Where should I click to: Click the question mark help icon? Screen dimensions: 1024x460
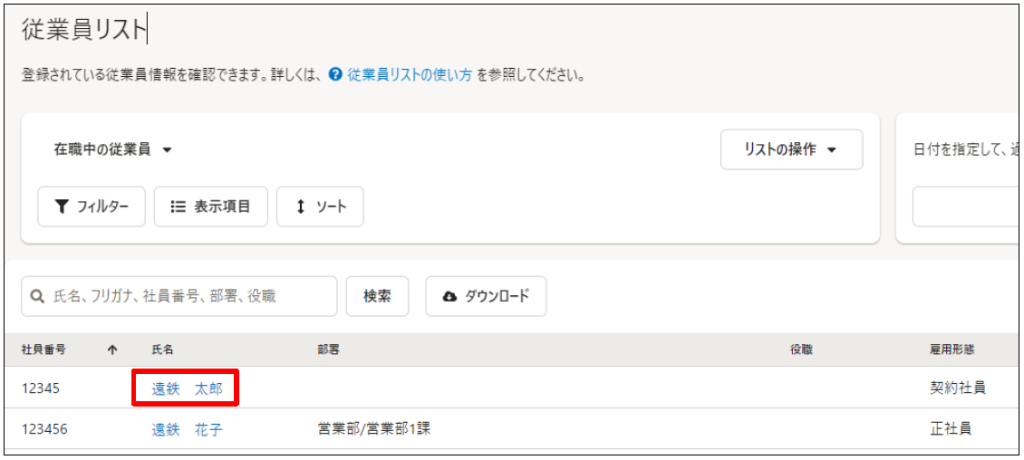click(335, 75)
